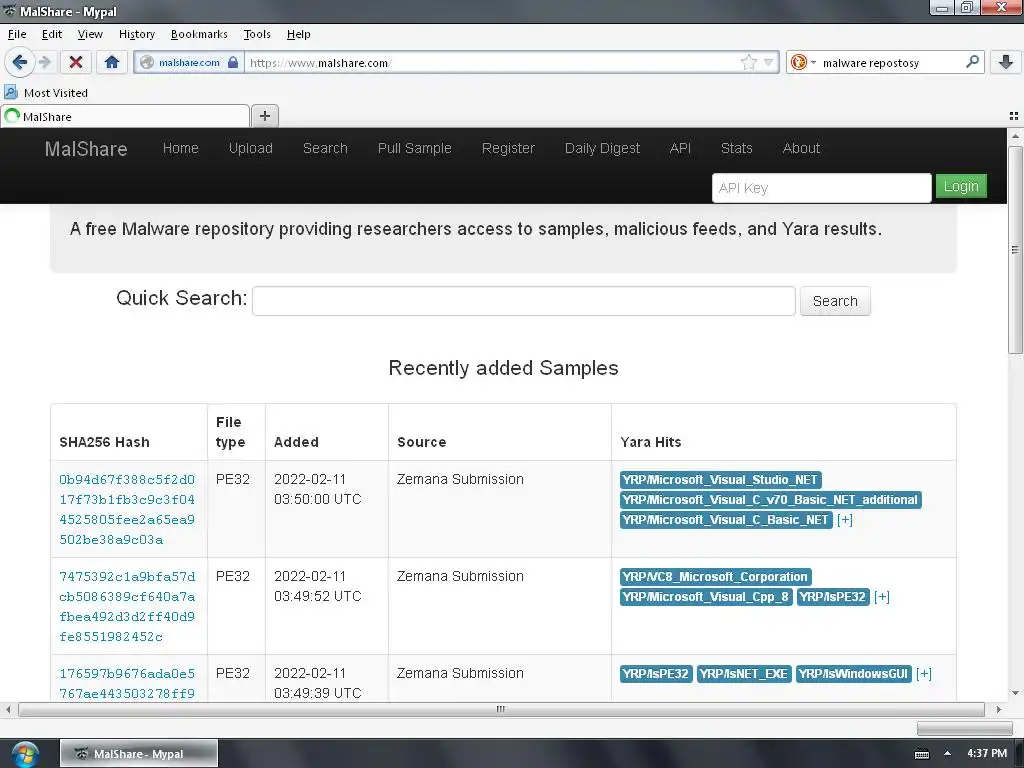This screenshot has height=768, width=1024.
Task: Open the Daily Digest link
Action: (602, 148)
